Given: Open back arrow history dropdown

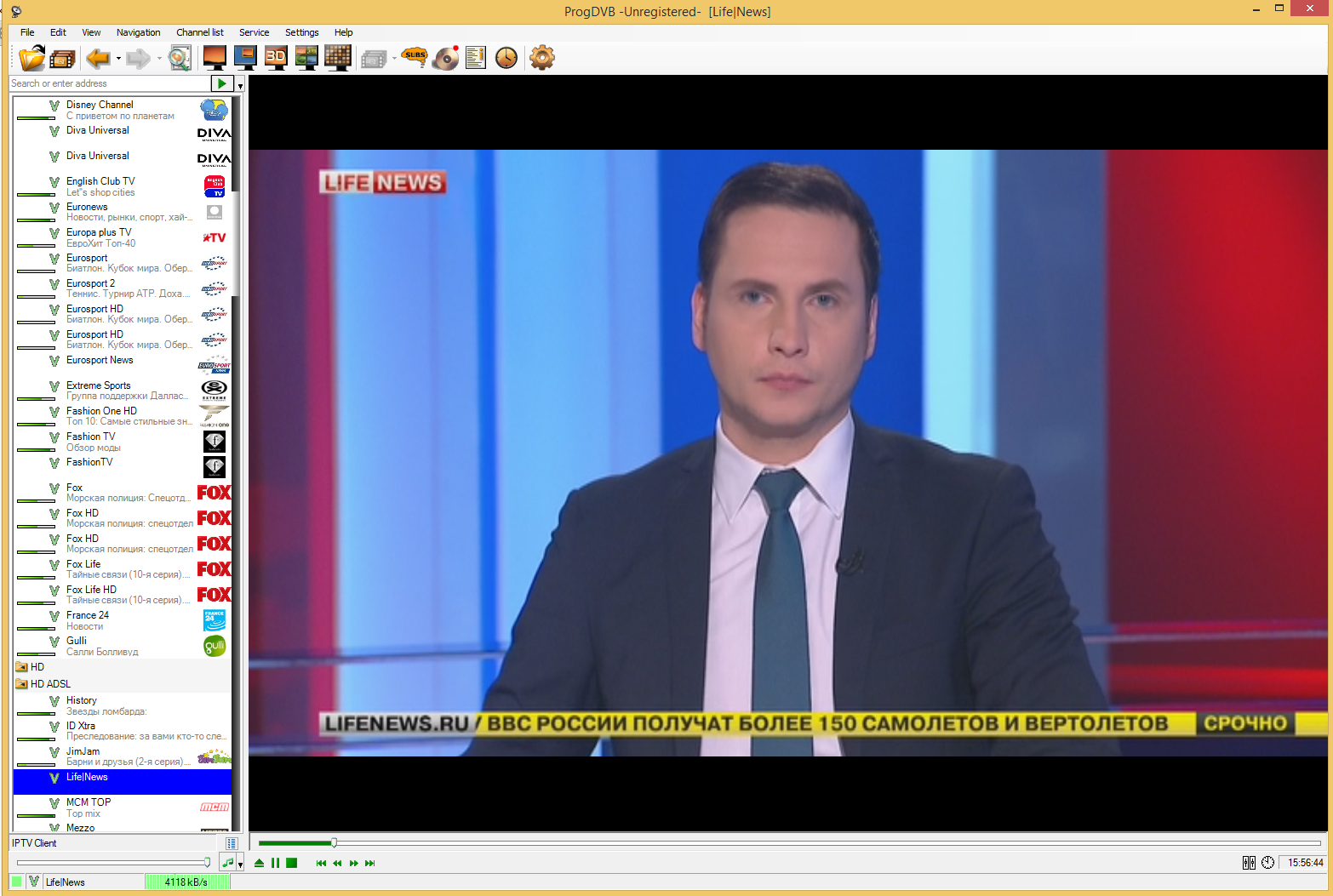Looking at the screenshot, I should pos(118,59).
